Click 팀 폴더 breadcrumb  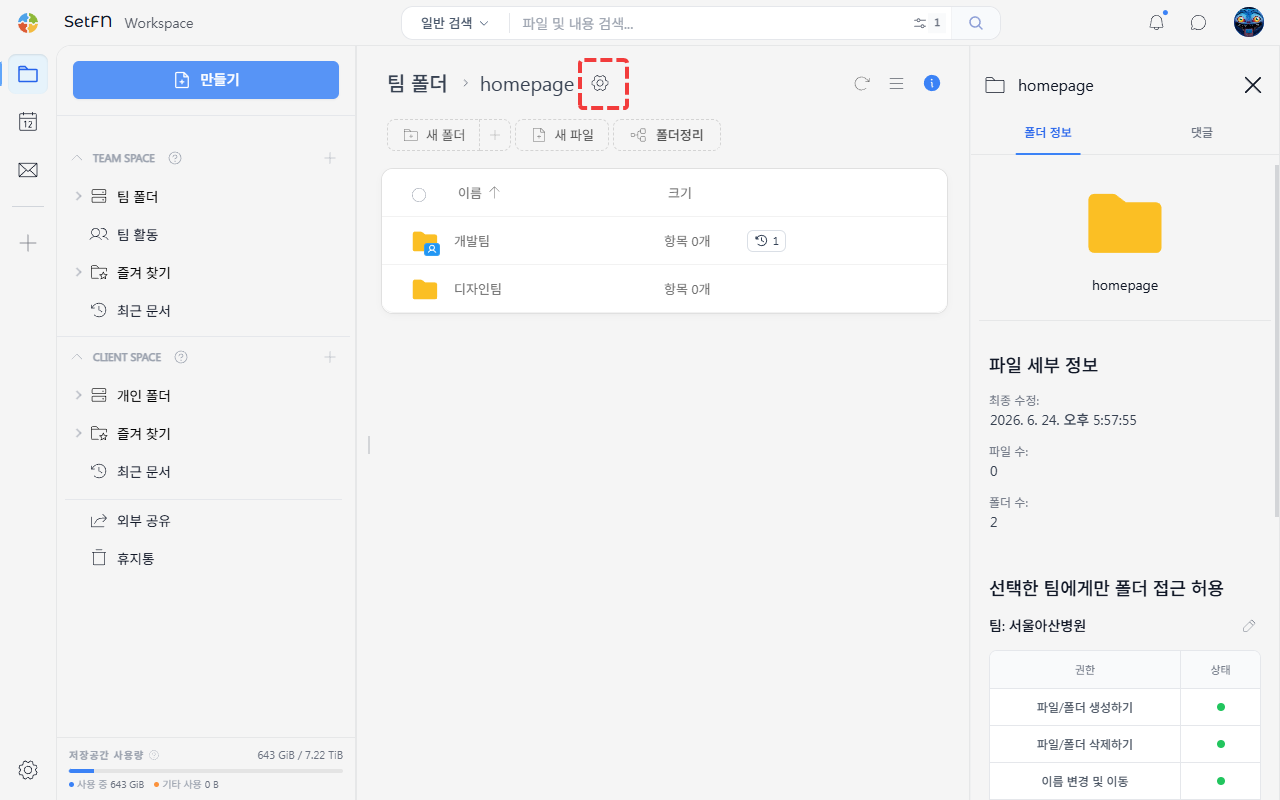pyautogui.click(x=417, y=84)
